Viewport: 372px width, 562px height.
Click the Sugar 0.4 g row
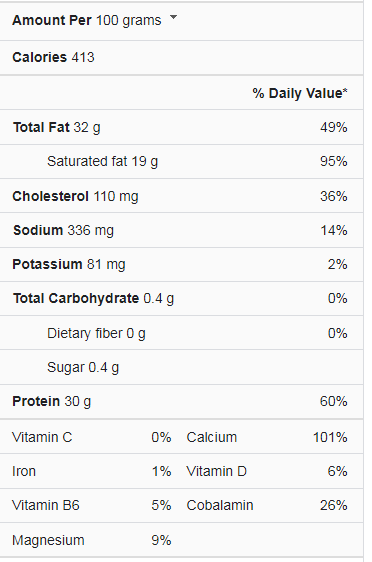tap(181, 367)
